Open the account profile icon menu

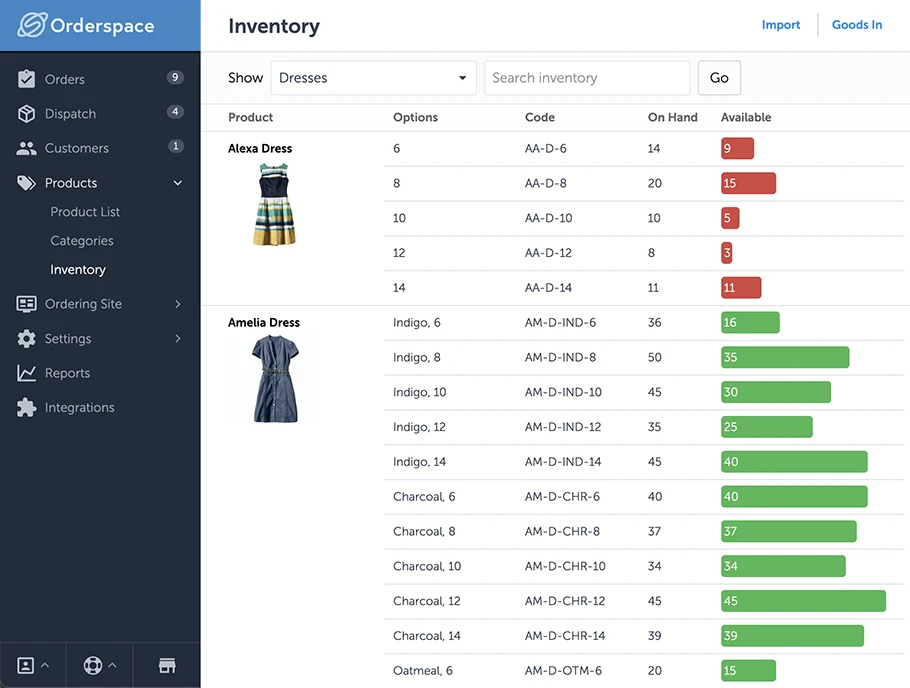point(26,666)
